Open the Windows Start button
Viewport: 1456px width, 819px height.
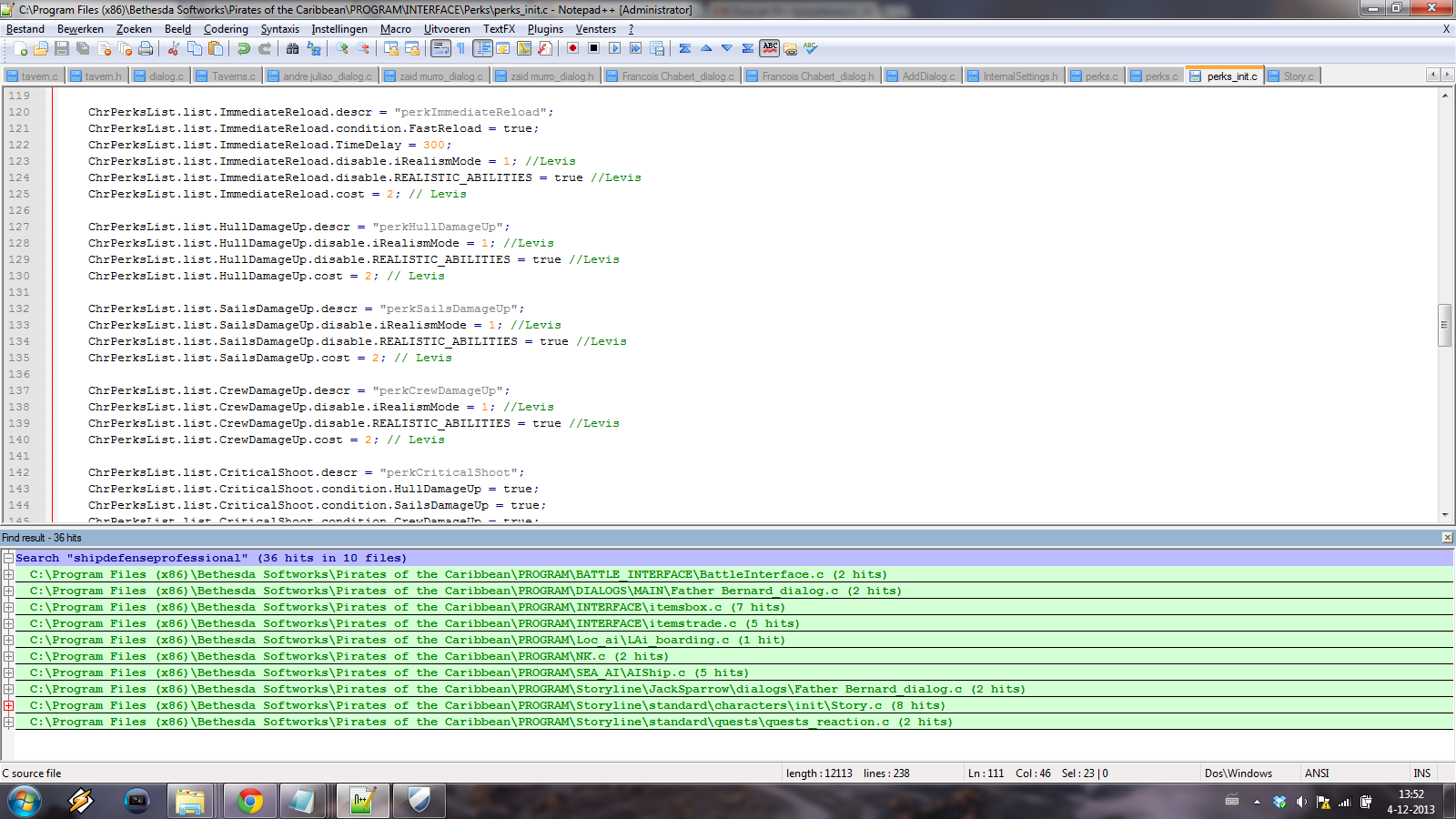click(25, 801)
